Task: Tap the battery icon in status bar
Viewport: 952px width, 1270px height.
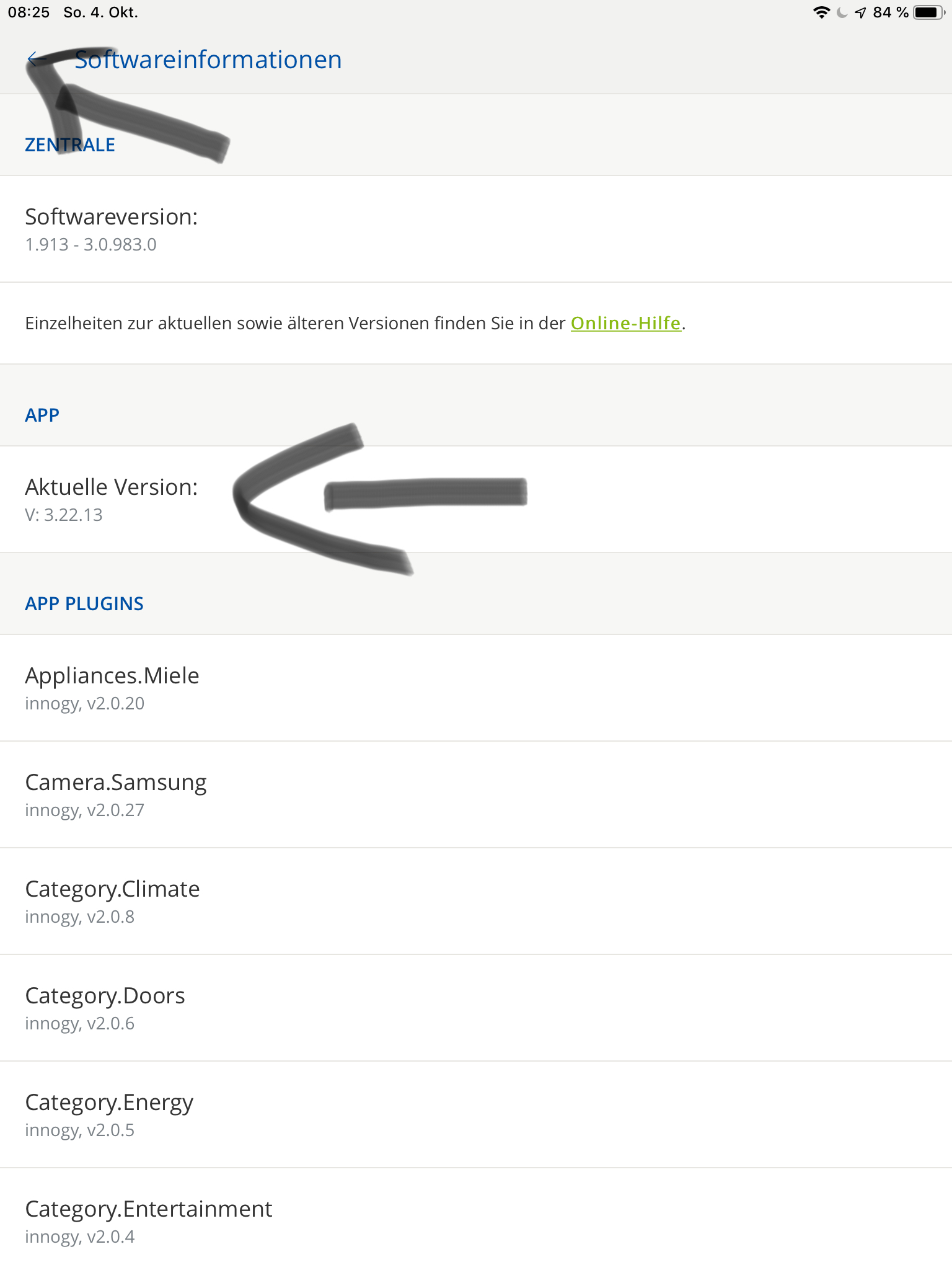Action: tap(928, 12)
